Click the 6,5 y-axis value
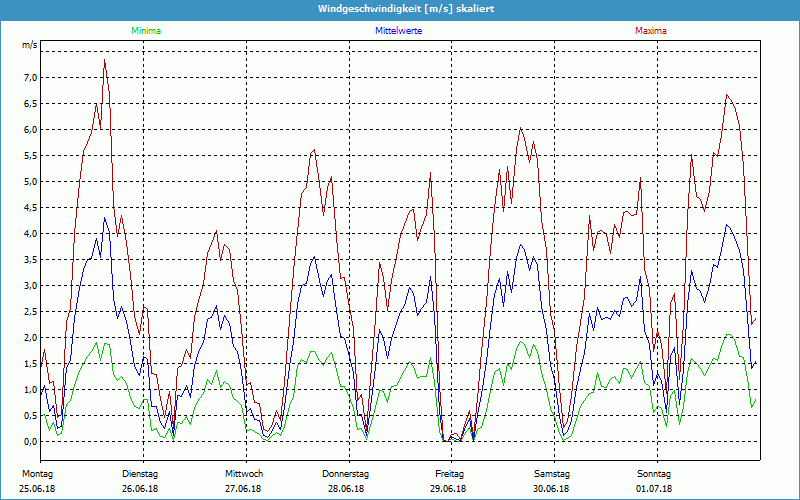The image size is (800, 500). tap(30, 104)
